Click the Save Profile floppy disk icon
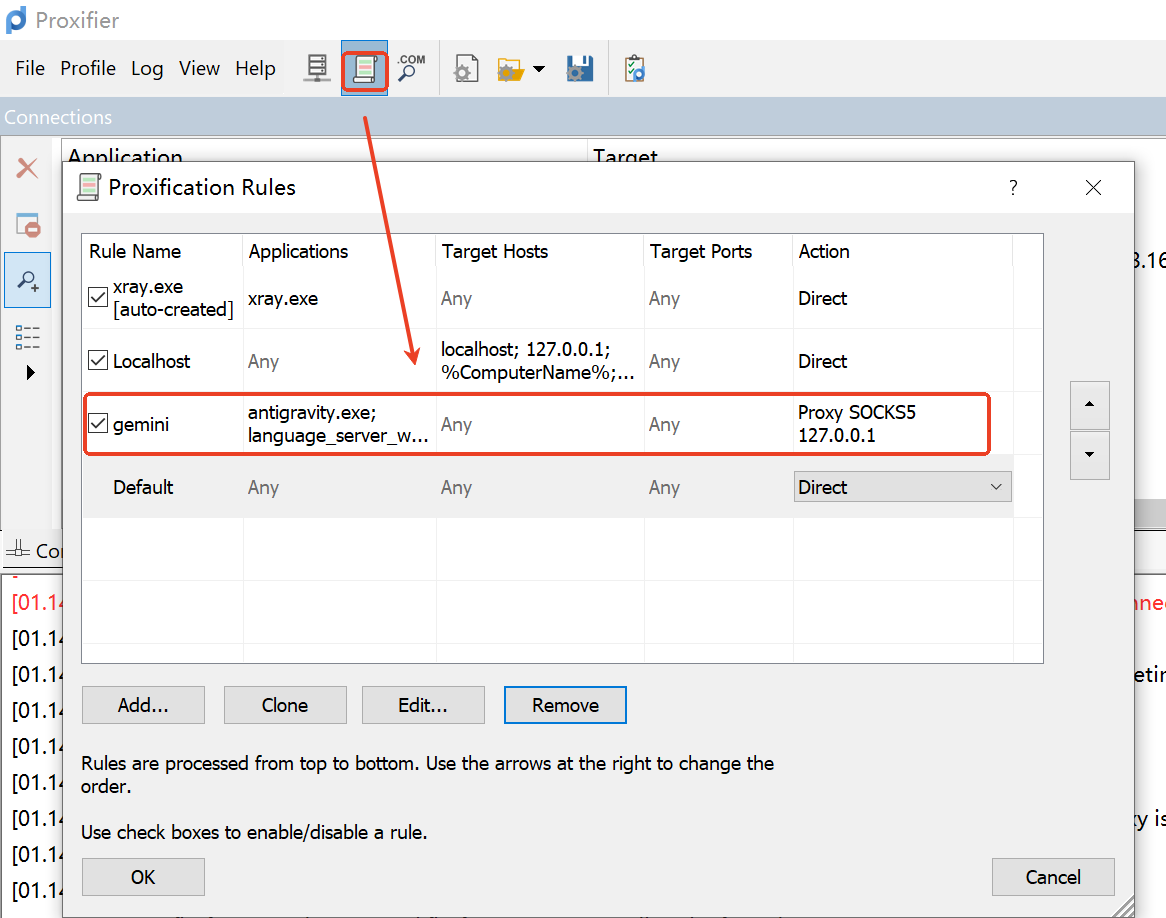The width and height of the screenshot is (1166, 918). [580, 69]
